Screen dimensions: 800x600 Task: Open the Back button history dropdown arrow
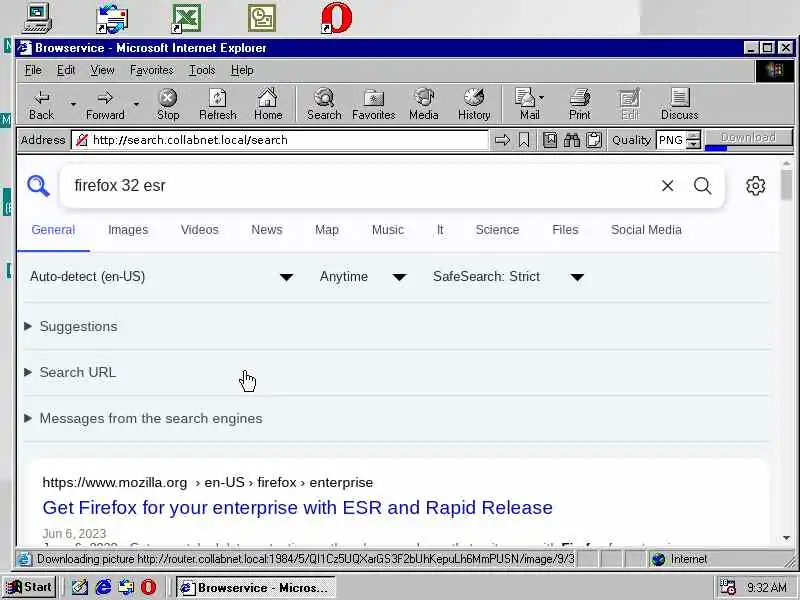tap(73, 105)
